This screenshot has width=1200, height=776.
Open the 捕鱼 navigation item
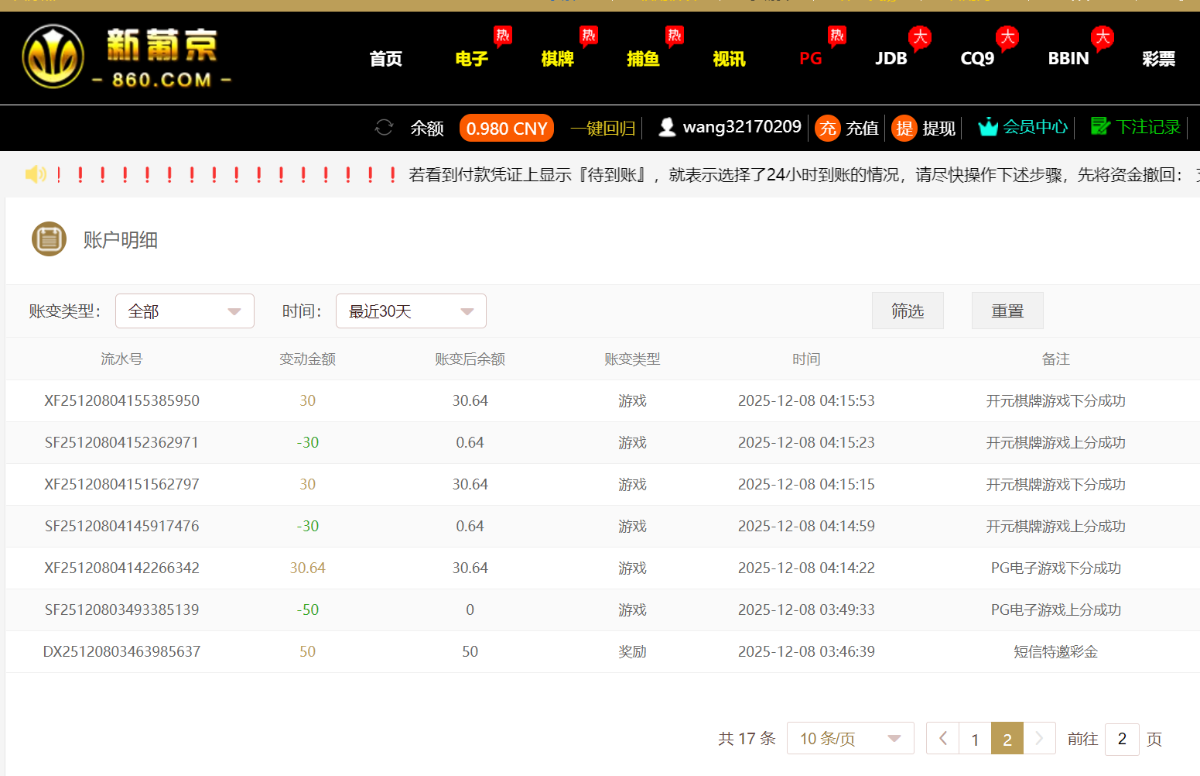pos(643,59)
